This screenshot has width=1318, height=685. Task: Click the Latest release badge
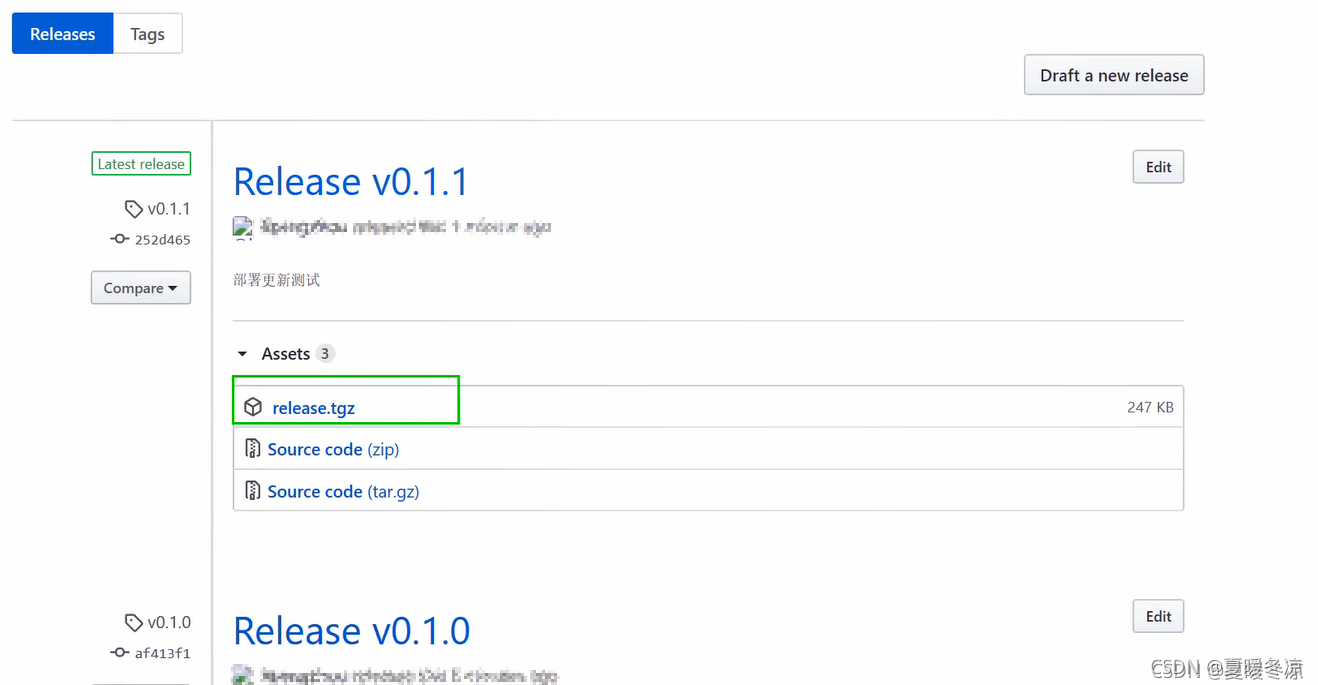click(x=141, y=164)
